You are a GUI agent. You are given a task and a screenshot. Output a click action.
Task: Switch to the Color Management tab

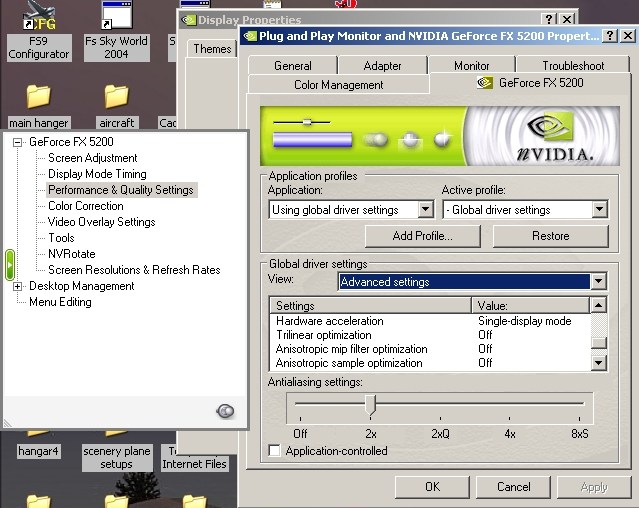click(338, 85)
